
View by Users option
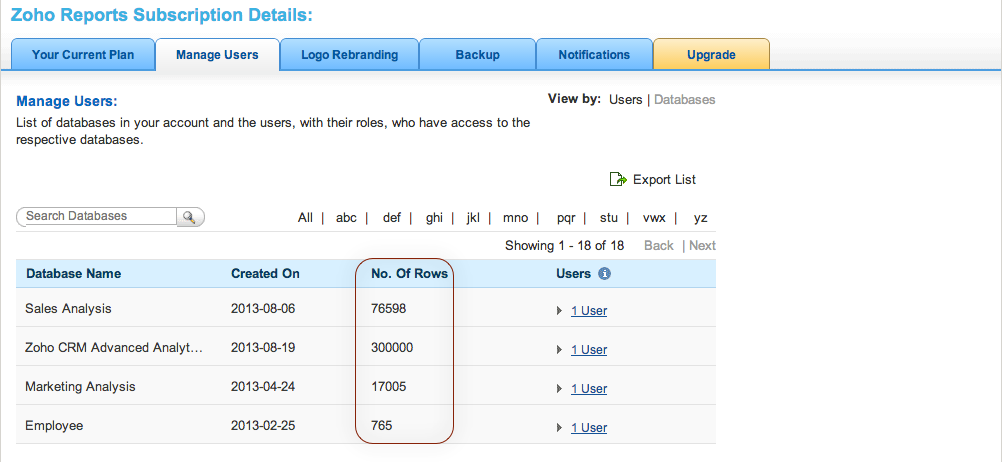tap(626, 100)
